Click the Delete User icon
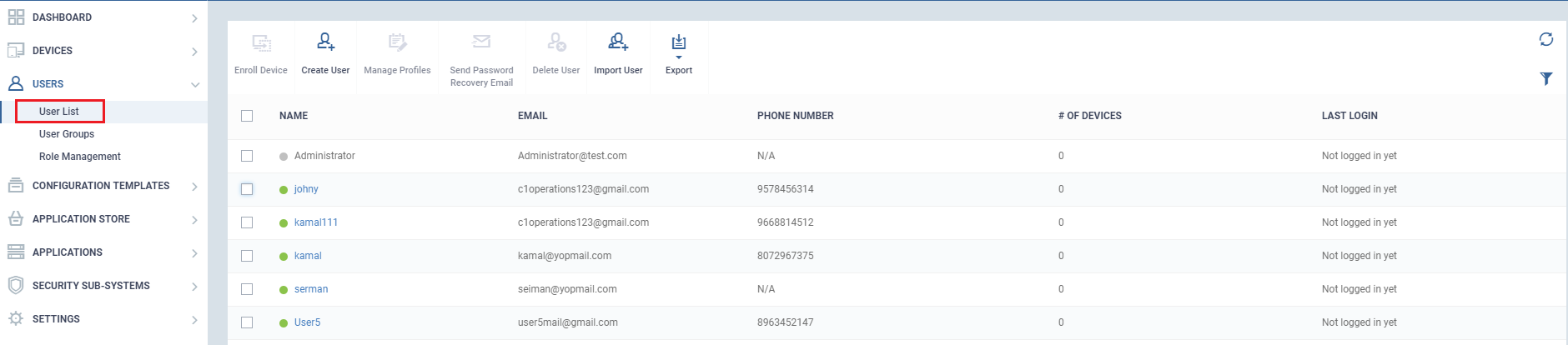This screenshot has height=345, width=1568. pos(556,42)
